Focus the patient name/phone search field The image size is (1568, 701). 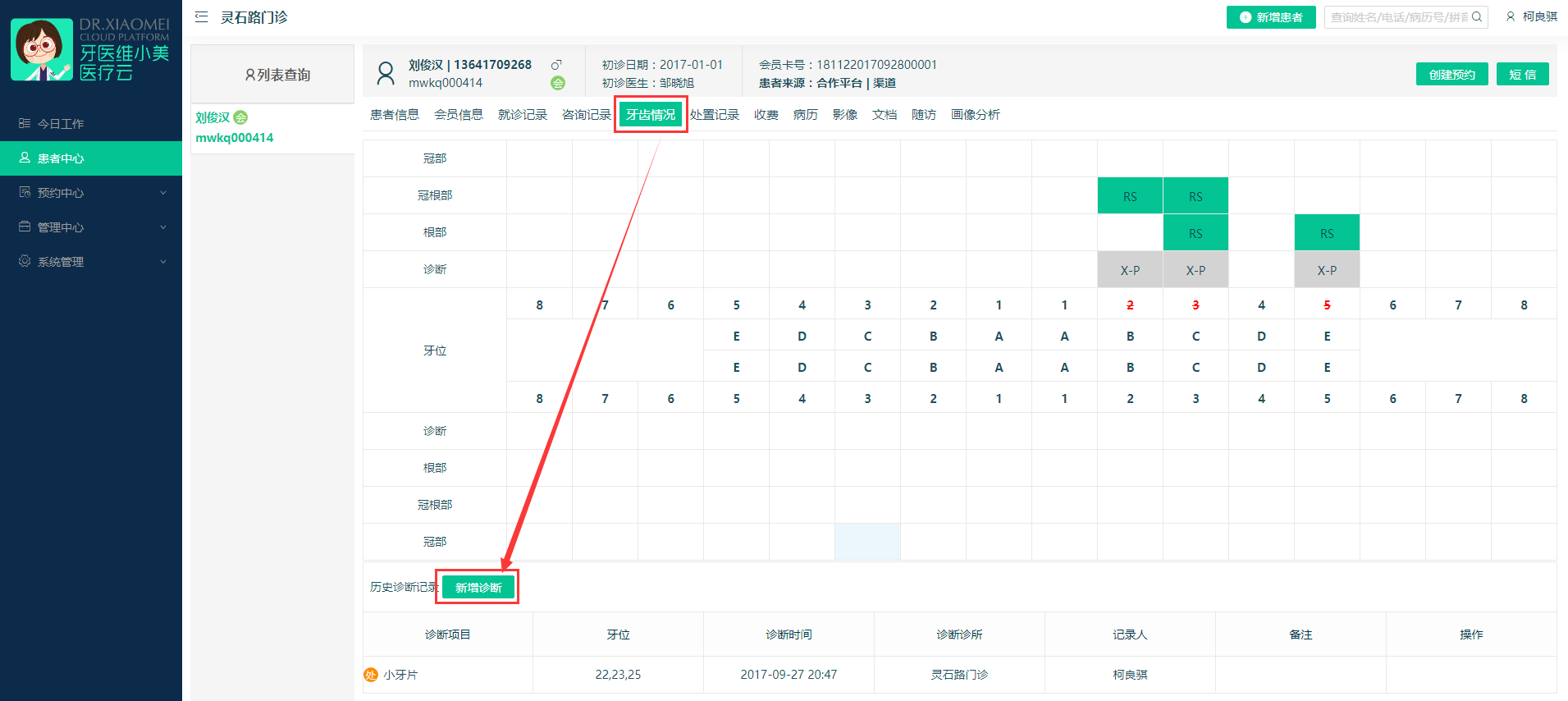pos(1397,17)
